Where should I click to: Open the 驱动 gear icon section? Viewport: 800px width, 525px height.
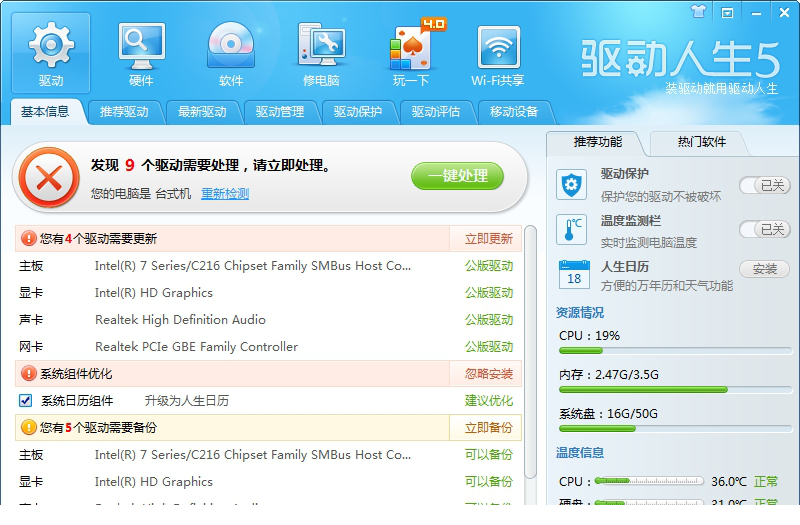[x=51, y=53]
